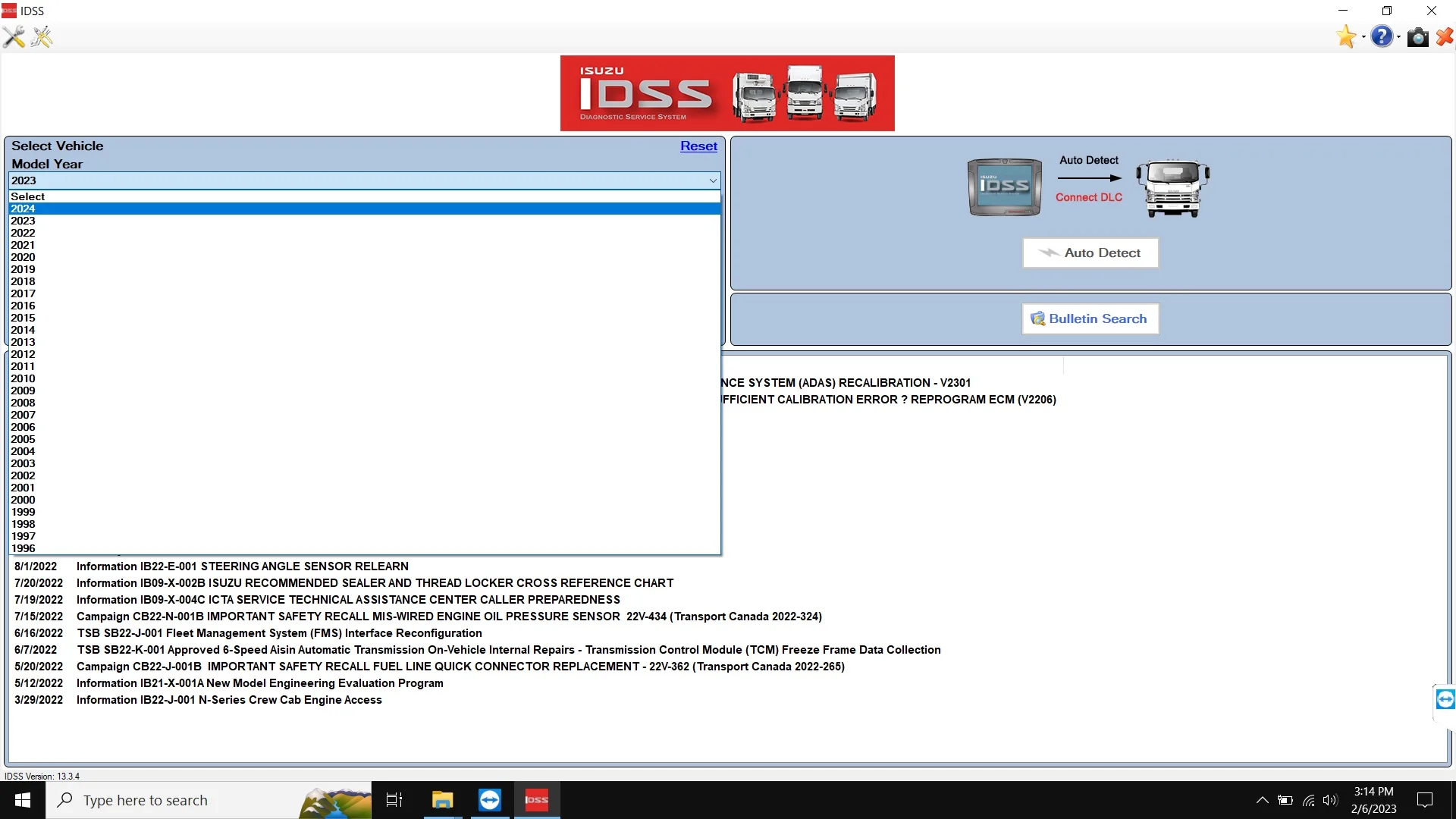Select 2003 in the dropdown list

pos(364,463)
